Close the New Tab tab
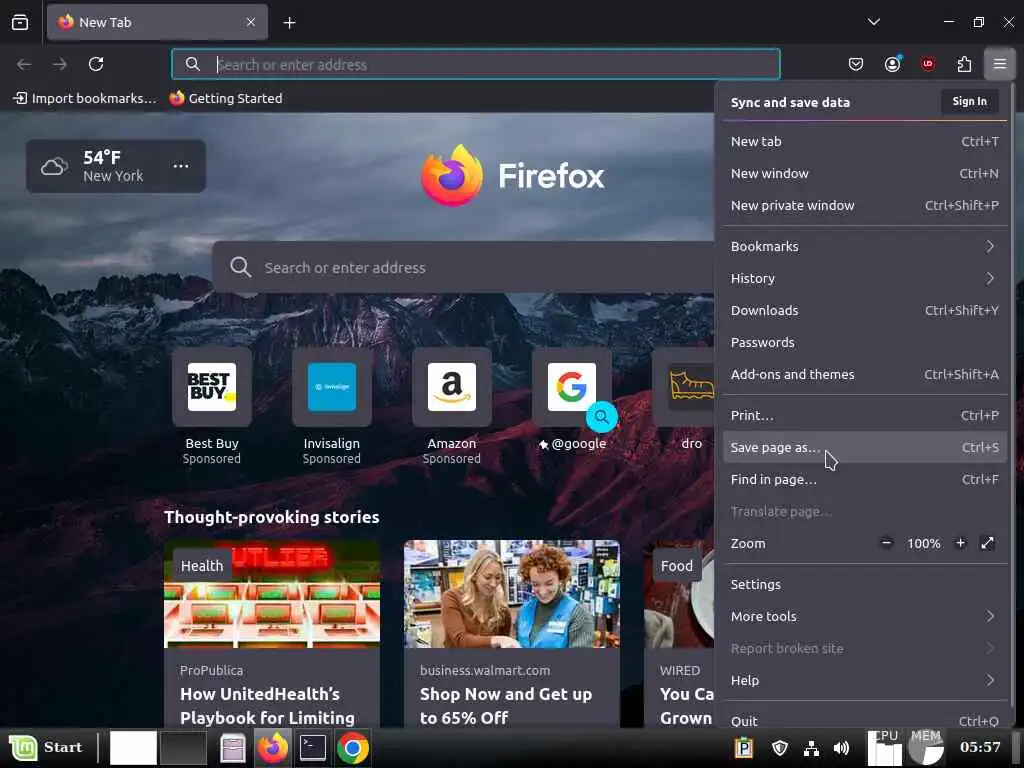The height and width of the screenshot is (768, 1024). point(251,22)
